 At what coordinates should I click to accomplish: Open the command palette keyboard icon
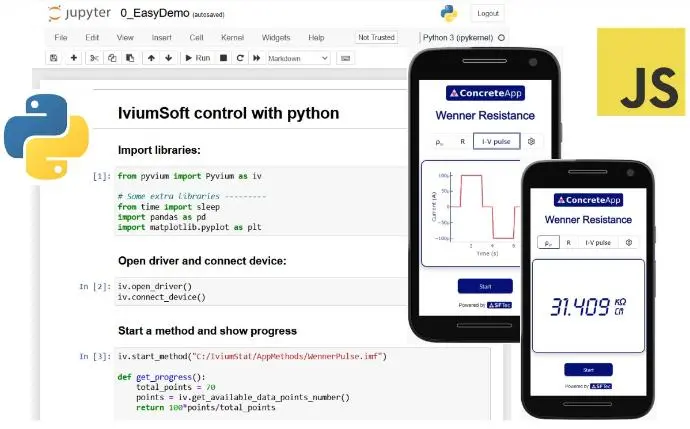click(x=345, y=58)
